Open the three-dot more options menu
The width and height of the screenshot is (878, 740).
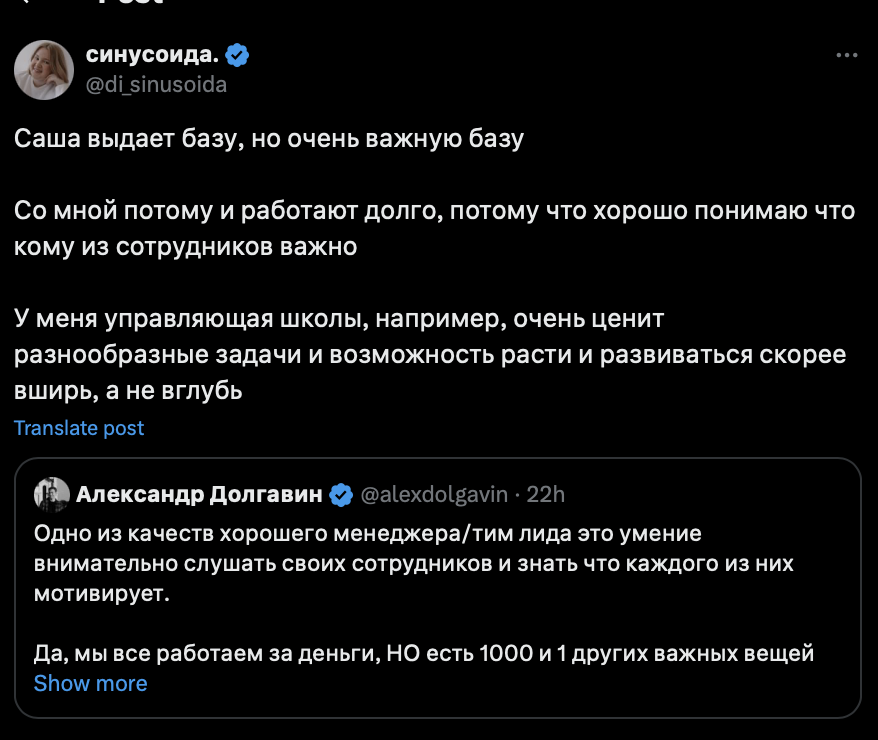point(846,55)
